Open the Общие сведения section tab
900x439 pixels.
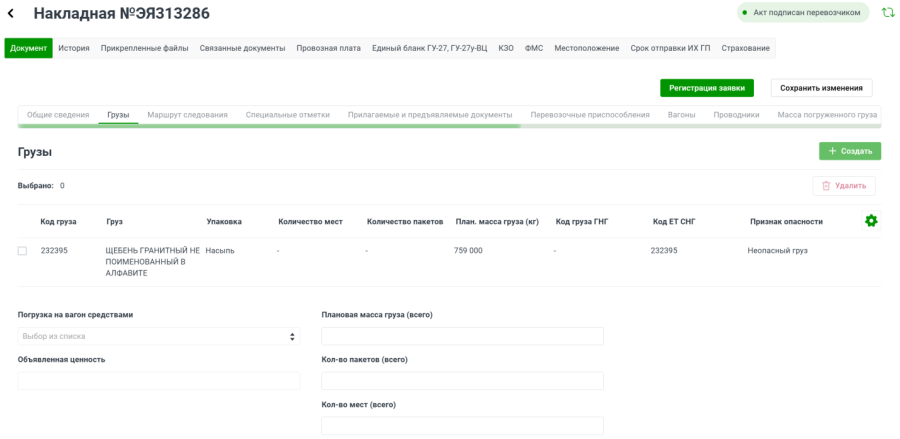pyautogui.click(x=58, y=115)
